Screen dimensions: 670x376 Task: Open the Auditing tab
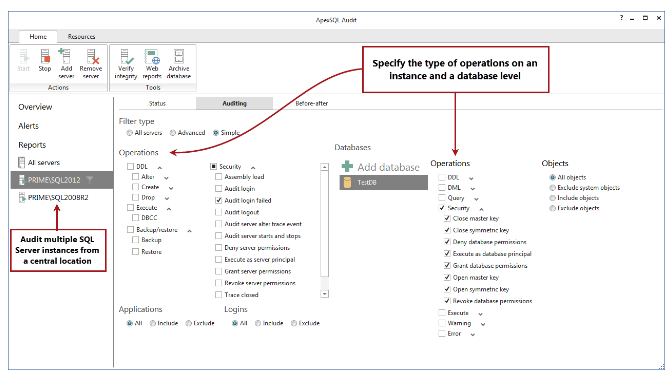tap(235, 103)
